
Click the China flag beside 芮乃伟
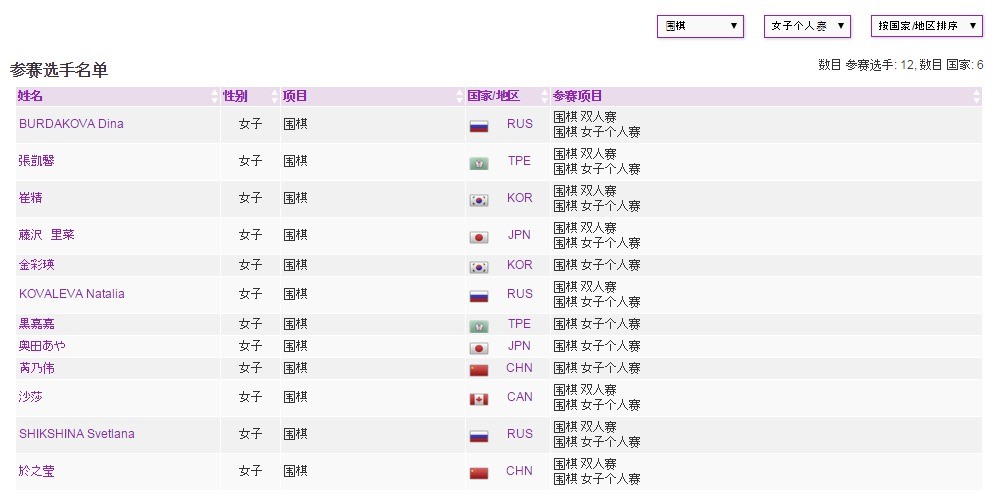(478, 369)
